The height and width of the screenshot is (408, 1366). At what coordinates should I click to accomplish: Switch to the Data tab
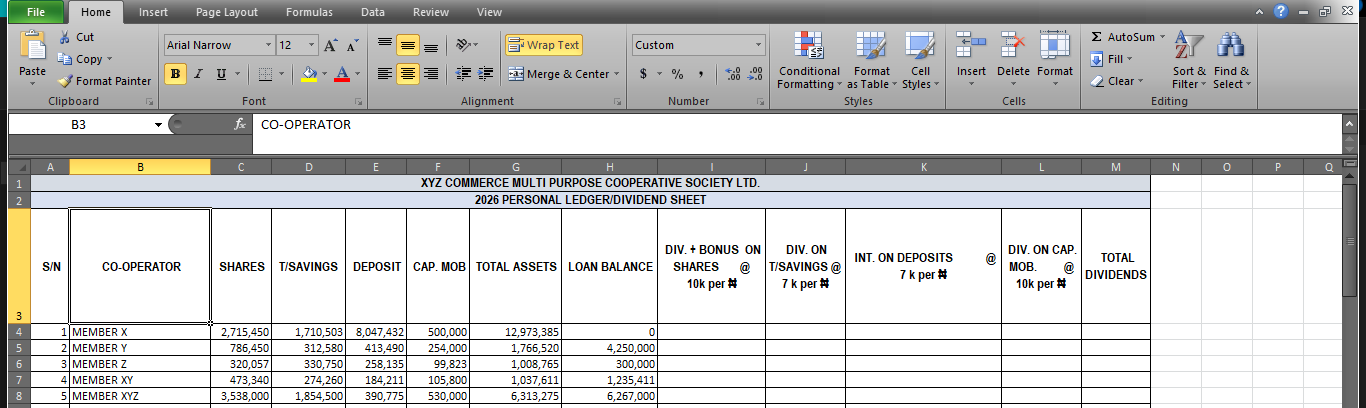click(x=373, y=12)
